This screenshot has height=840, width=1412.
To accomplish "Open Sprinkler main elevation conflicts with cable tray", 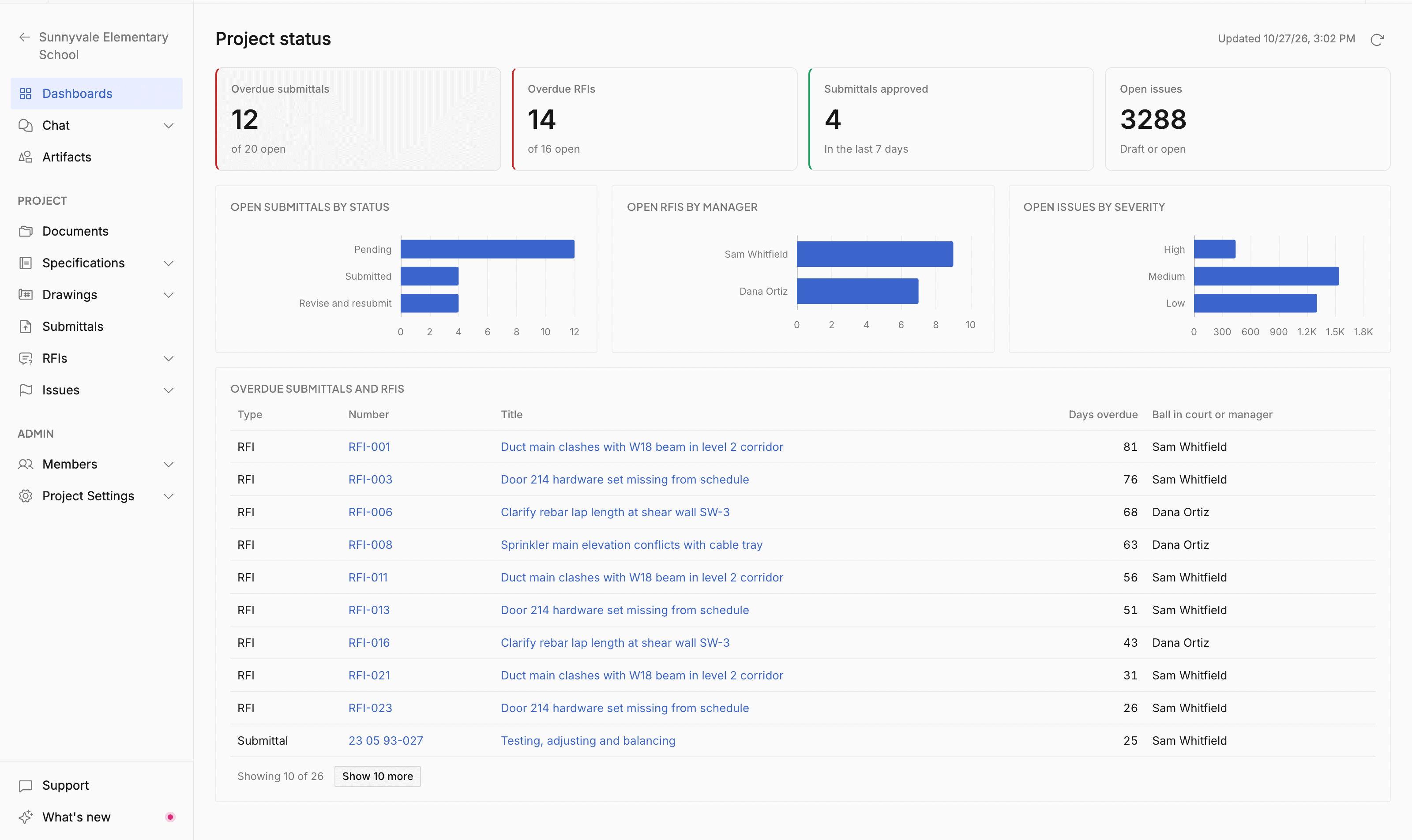I will pos(631,544).
